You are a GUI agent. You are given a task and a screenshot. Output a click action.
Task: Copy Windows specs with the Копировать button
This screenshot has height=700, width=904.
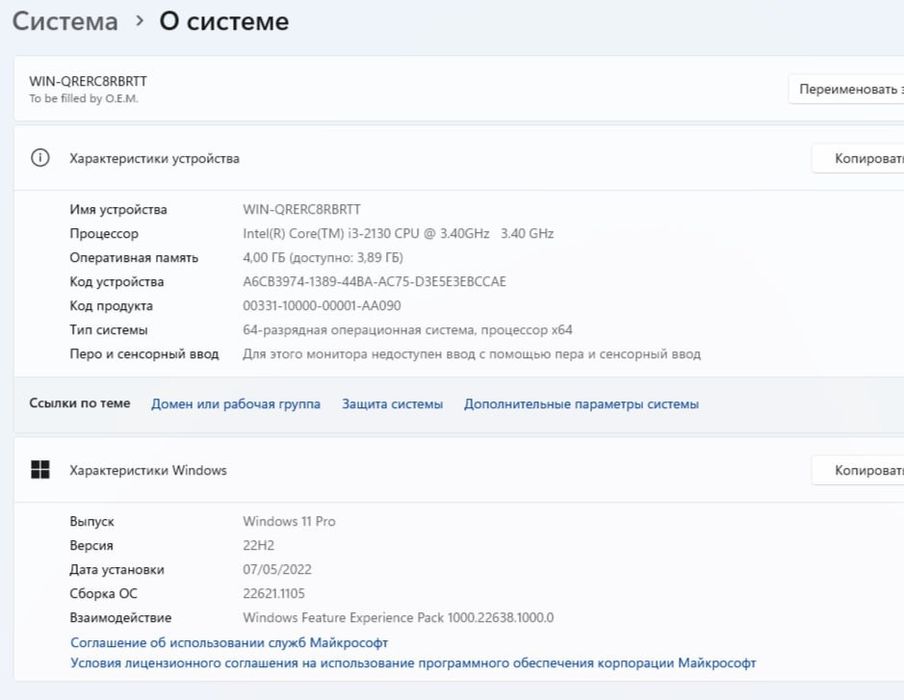click(858, 470)
